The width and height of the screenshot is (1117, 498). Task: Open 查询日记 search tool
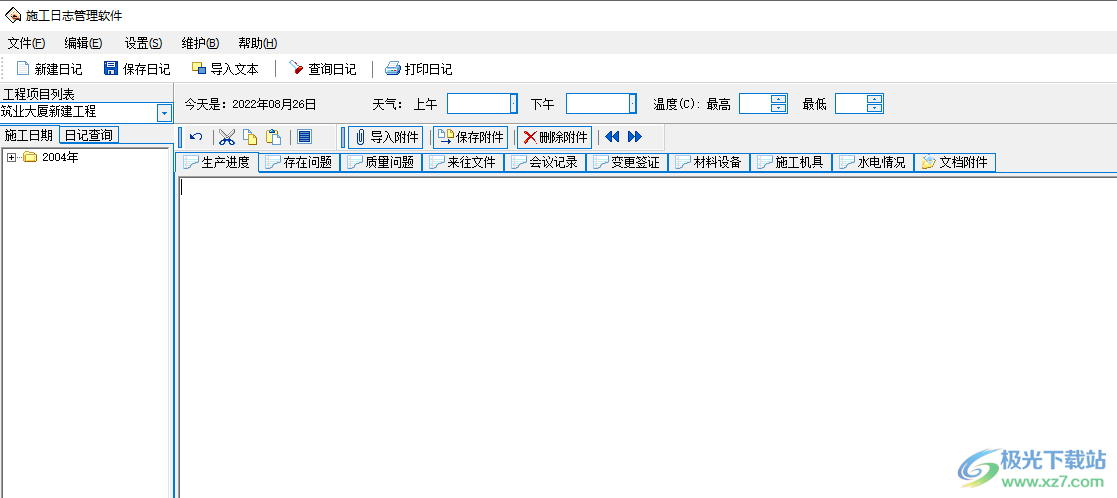[x=322, y=69]
